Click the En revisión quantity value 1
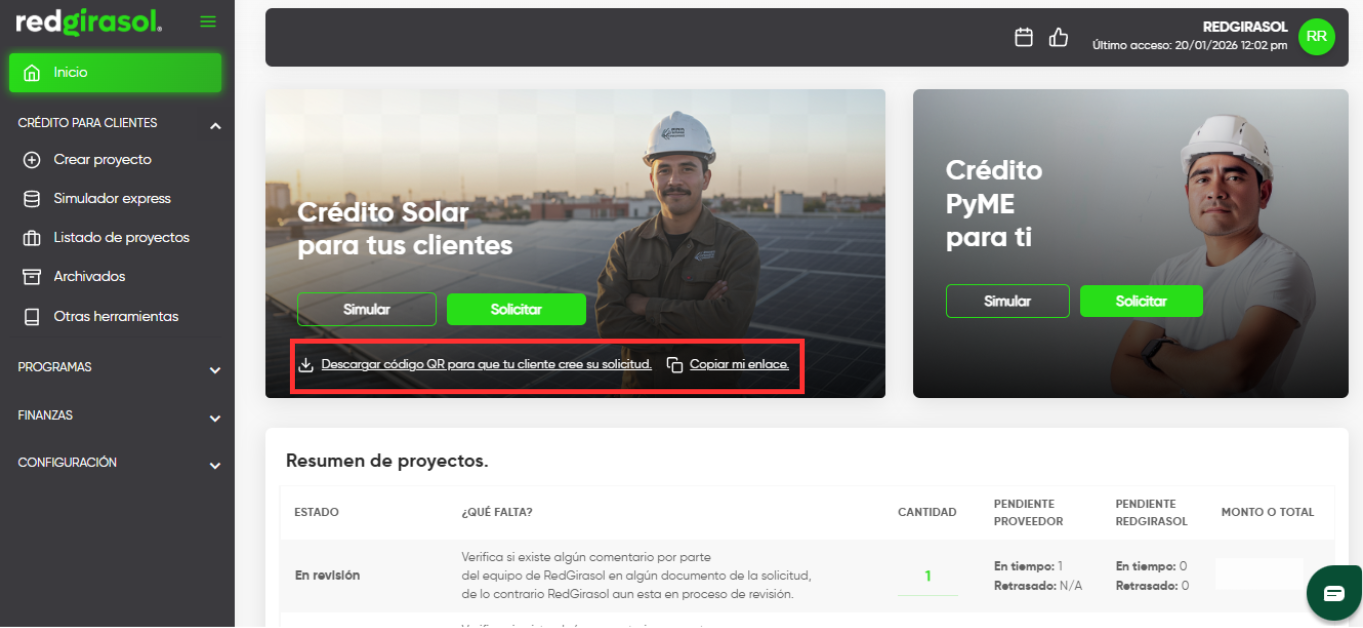 point(927,576)
